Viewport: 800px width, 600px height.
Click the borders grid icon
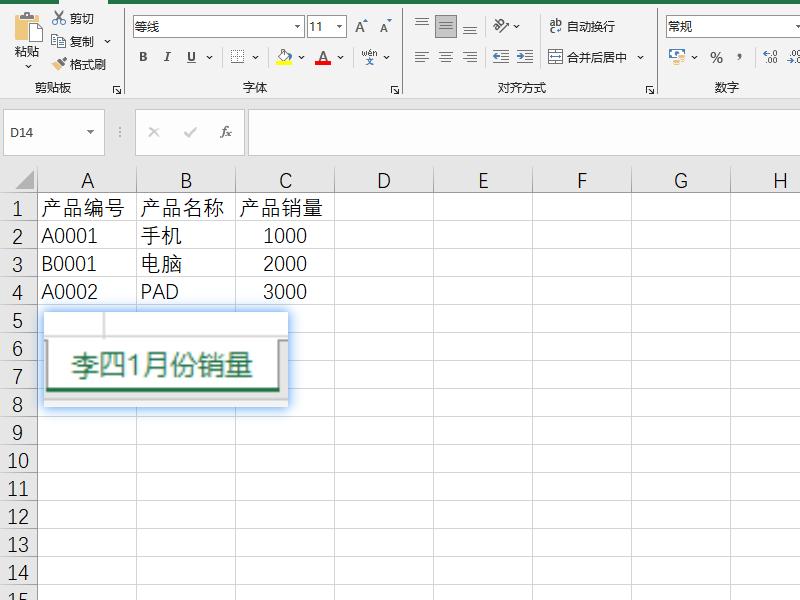click(x=237, y=57)
